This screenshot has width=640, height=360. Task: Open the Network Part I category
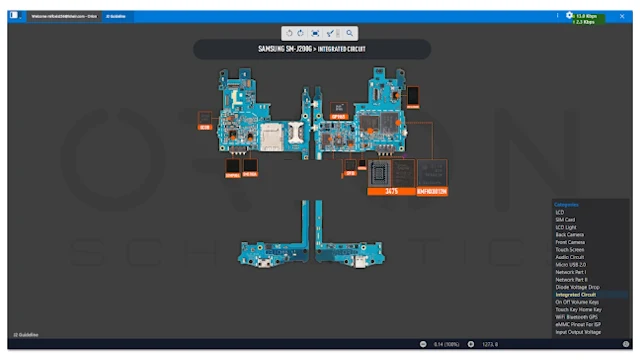tap(570, 272)
